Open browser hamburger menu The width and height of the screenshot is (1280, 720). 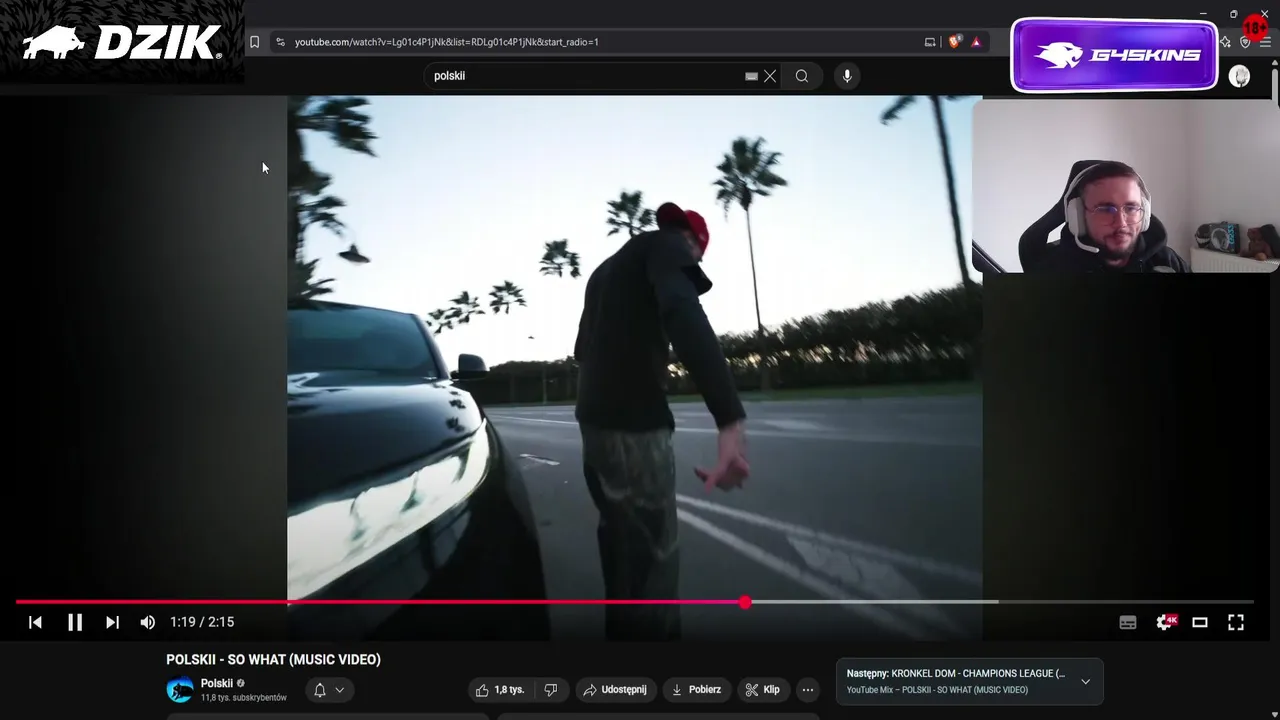[x=1266, y=42]
